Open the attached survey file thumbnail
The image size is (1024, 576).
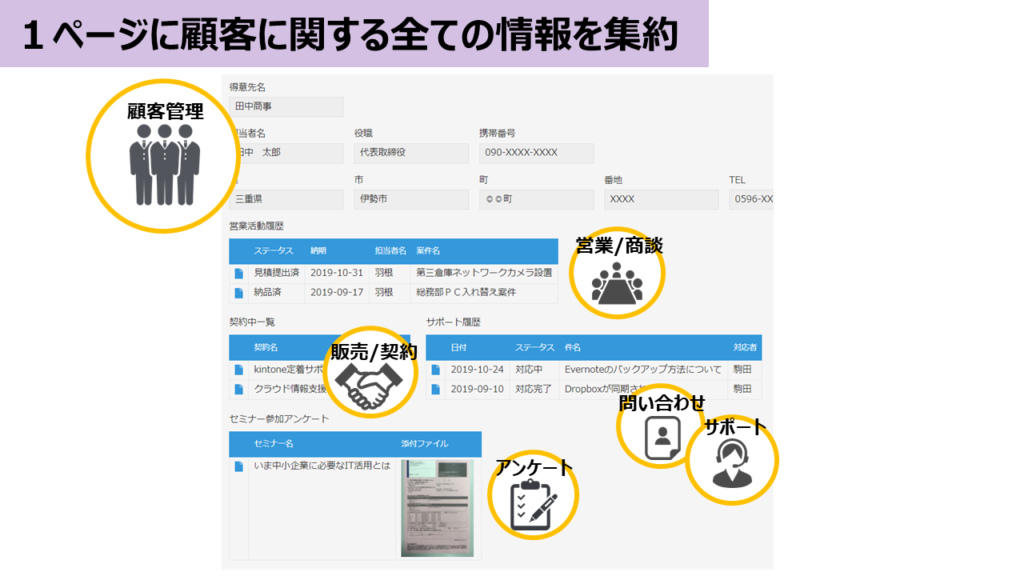click(437, 507)
